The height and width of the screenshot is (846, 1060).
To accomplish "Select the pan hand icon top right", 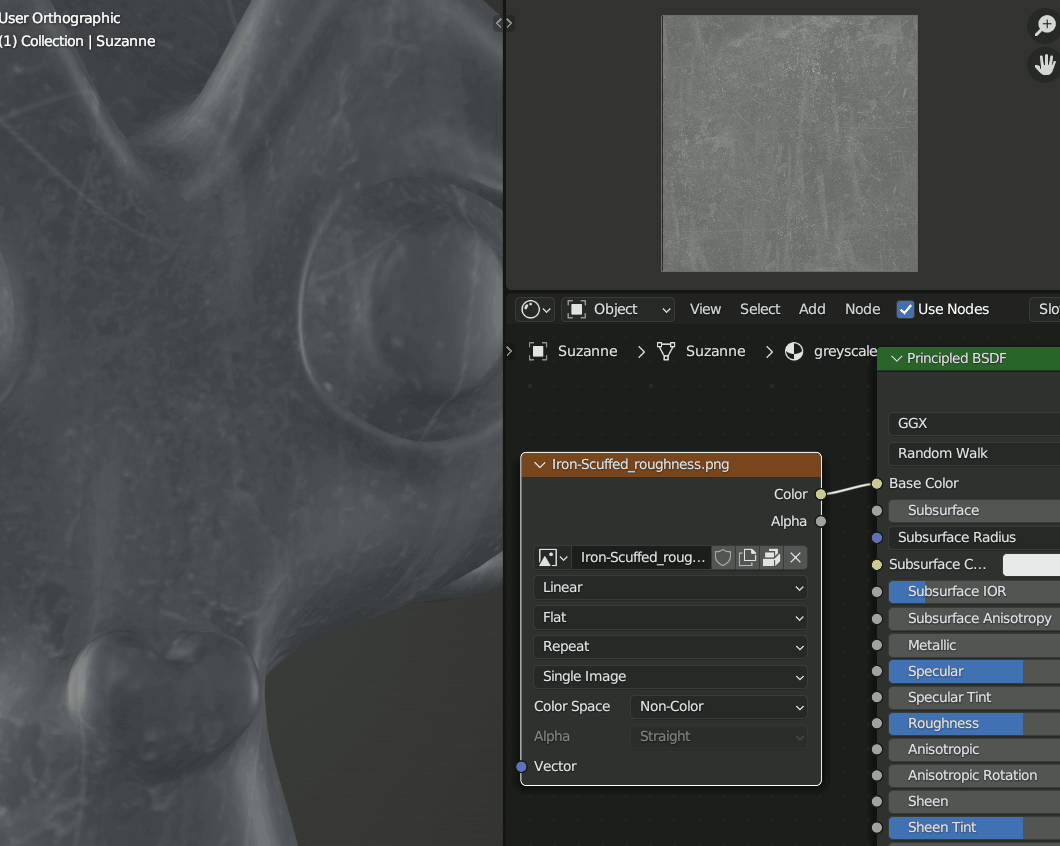I will pyautogui.click(x=1043, y=65).
